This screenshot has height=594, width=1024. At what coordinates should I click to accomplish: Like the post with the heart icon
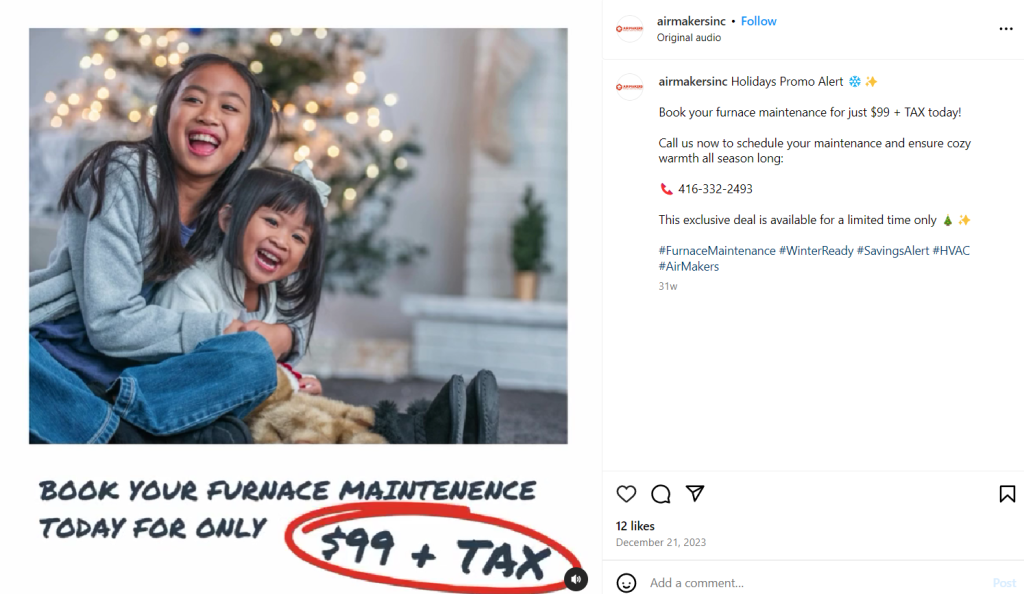pyautogui.click(x=626, y=494)
